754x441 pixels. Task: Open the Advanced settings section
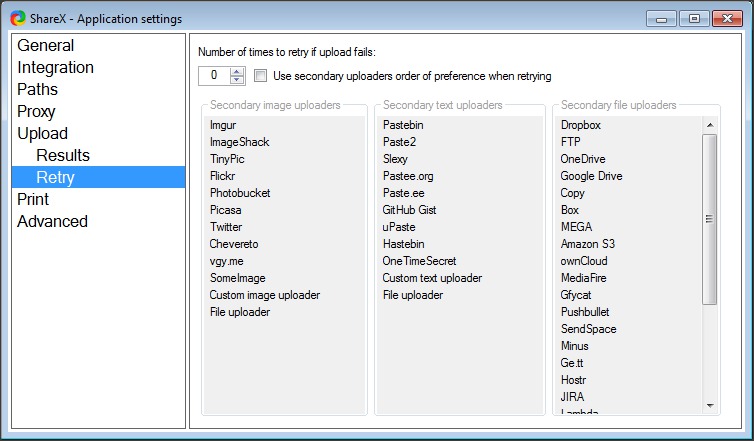[x=52, y=221]
